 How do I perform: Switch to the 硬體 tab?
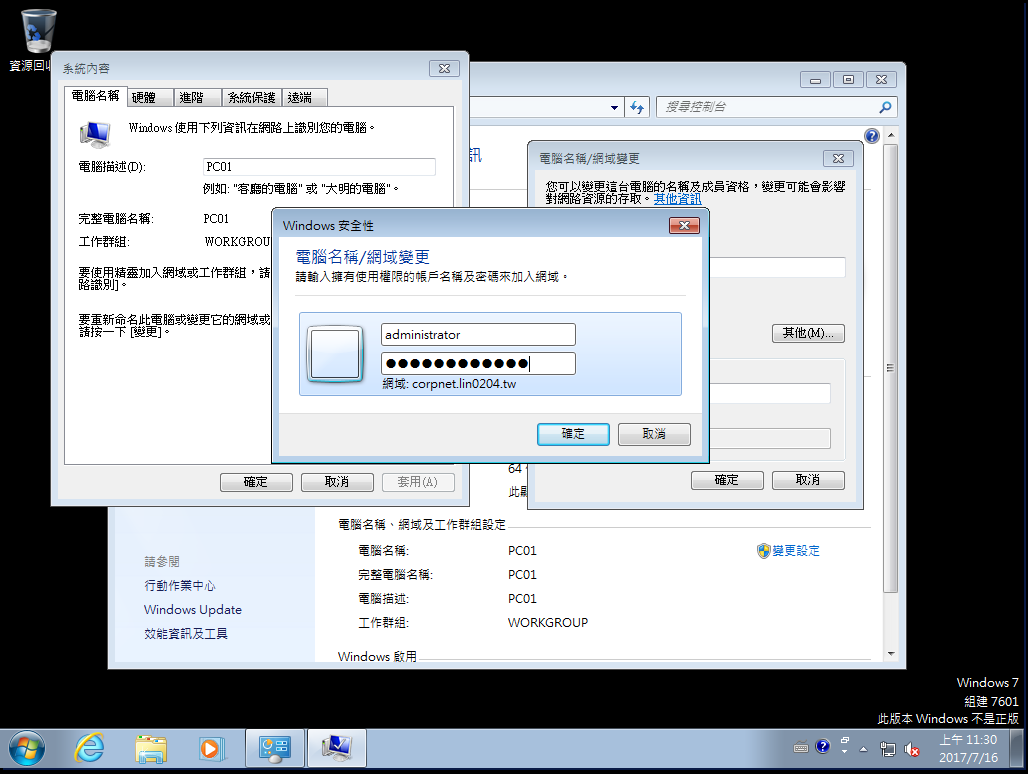(x=150, y=98)
